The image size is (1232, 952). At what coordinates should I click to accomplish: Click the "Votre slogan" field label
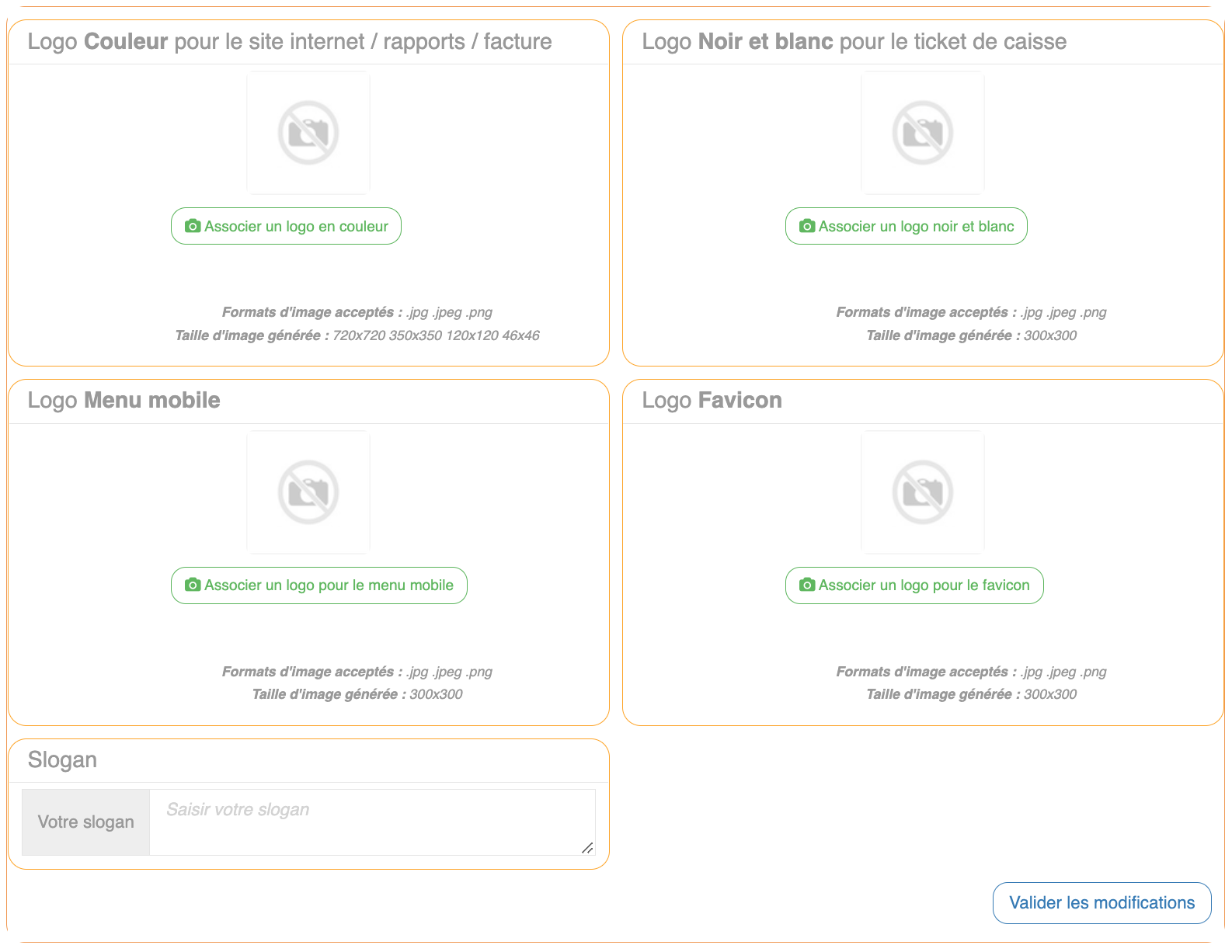(x=85, y=822)
